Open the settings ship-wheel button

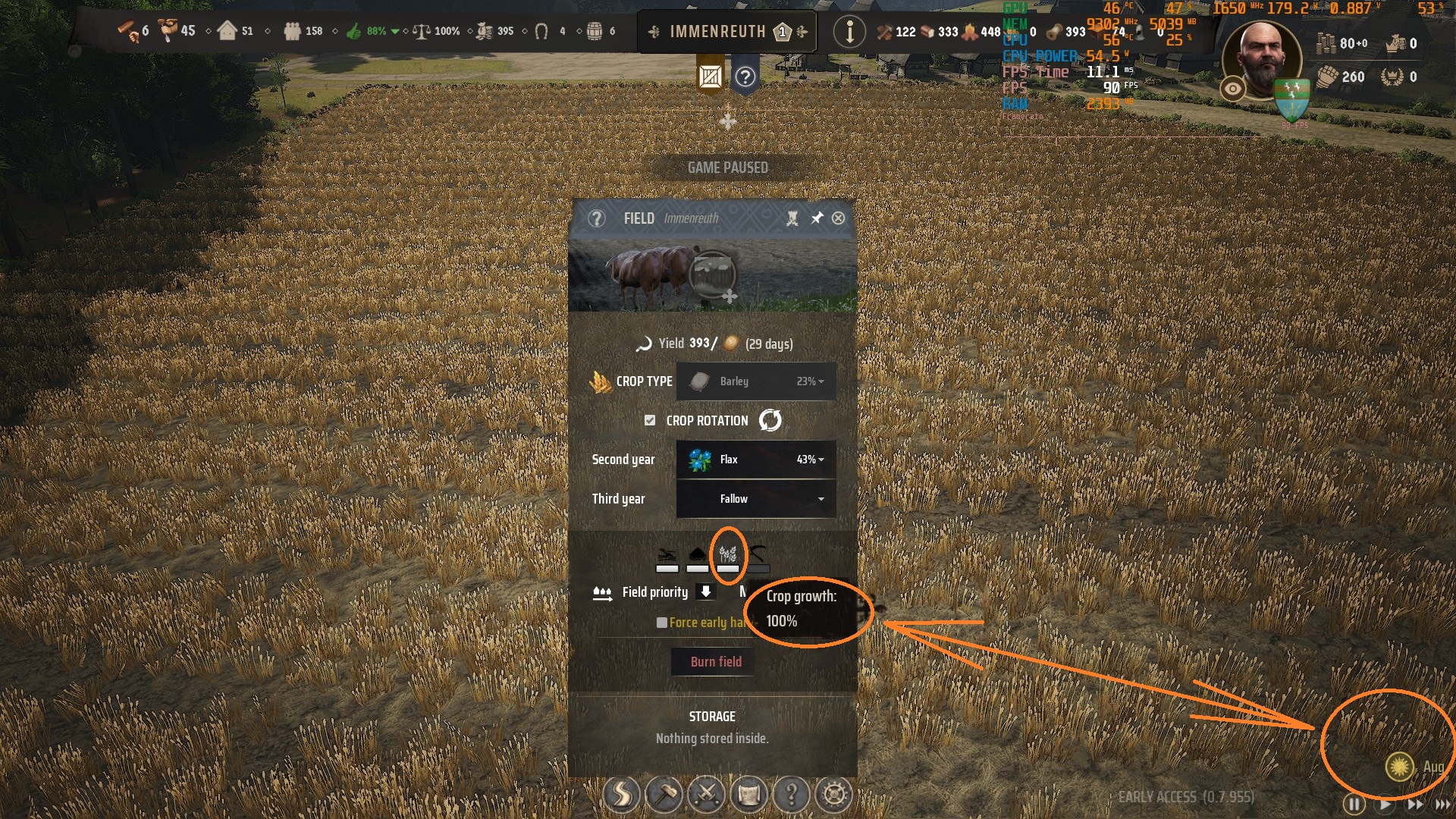click(834, 795)
